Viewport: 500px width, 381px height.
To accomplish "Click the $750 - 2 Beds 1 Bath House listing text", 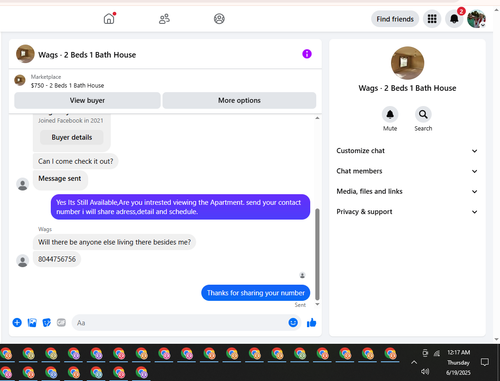I will coord(67,86).
